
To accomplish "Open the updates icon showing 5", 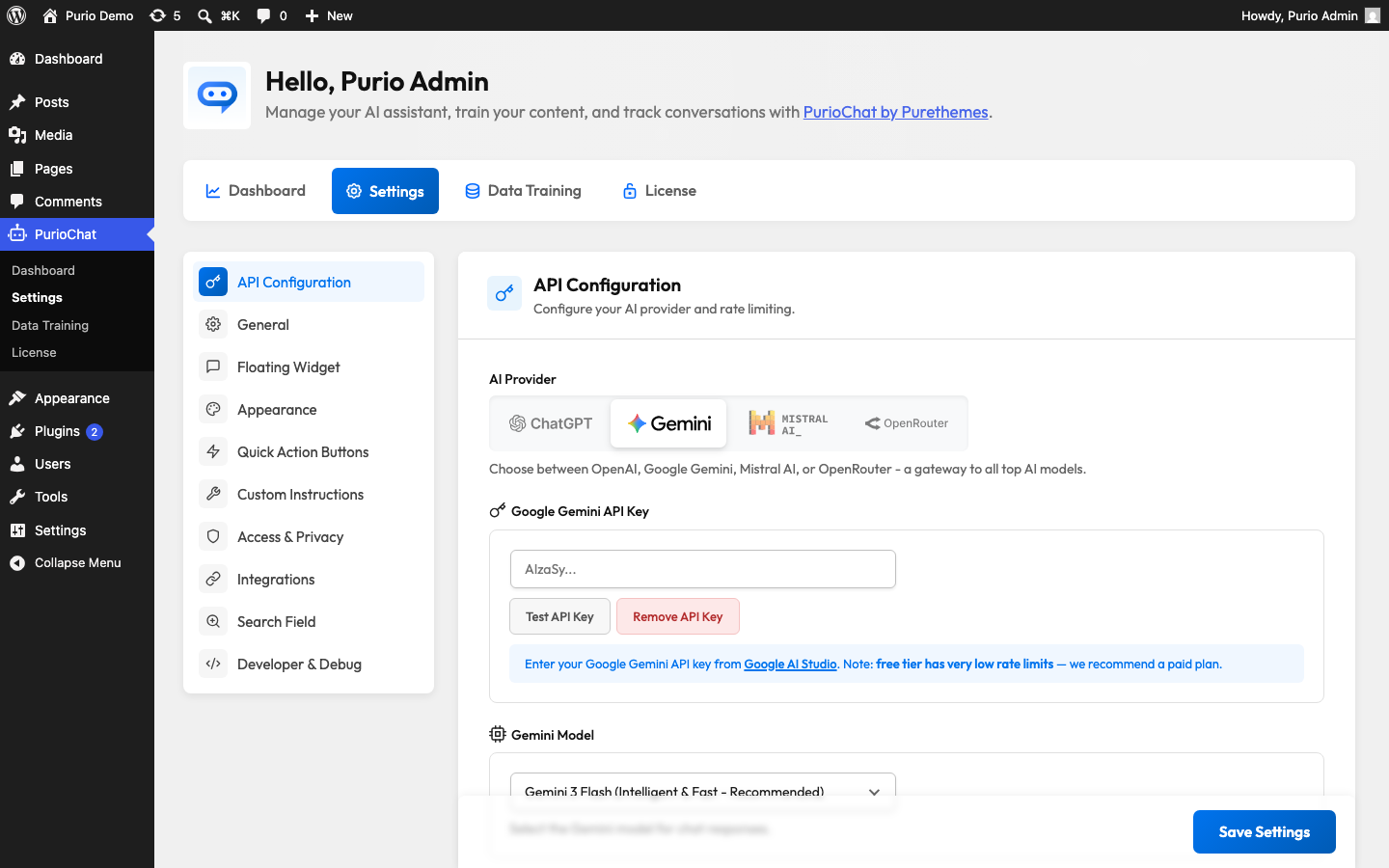I will click(x=157, y=15).
